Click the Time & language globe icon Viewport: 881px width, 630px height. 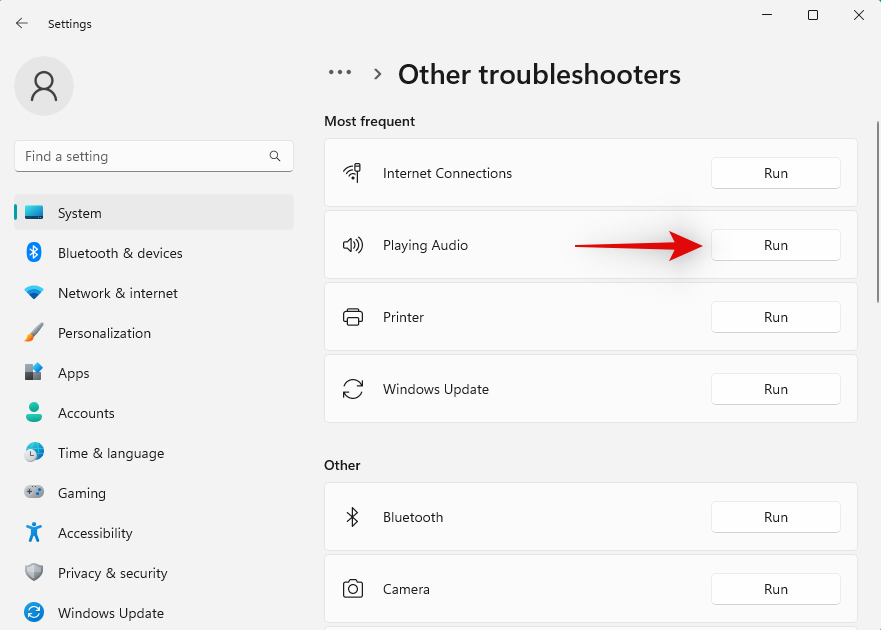click(34, 452)
